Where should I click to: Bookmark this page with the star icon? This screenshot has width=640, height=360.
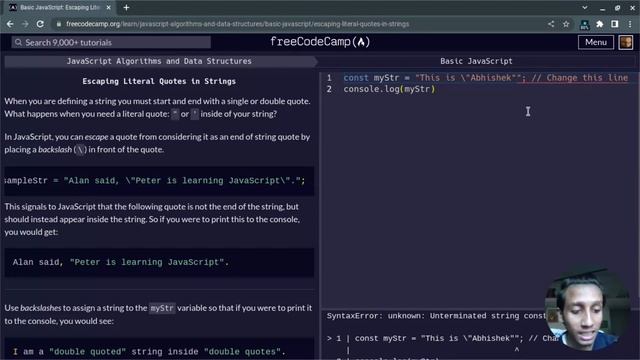pyautogui.click(x=566, y=24)
